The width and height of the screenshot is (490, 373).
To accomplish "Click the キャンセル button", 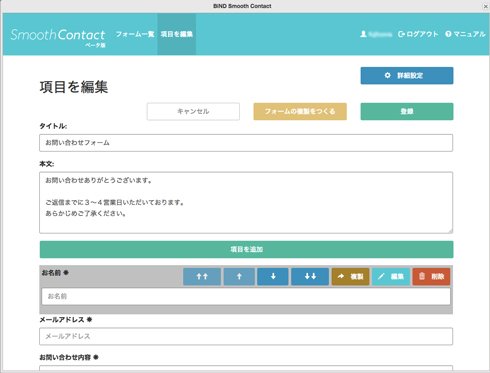I will click(x=193, y=111).
